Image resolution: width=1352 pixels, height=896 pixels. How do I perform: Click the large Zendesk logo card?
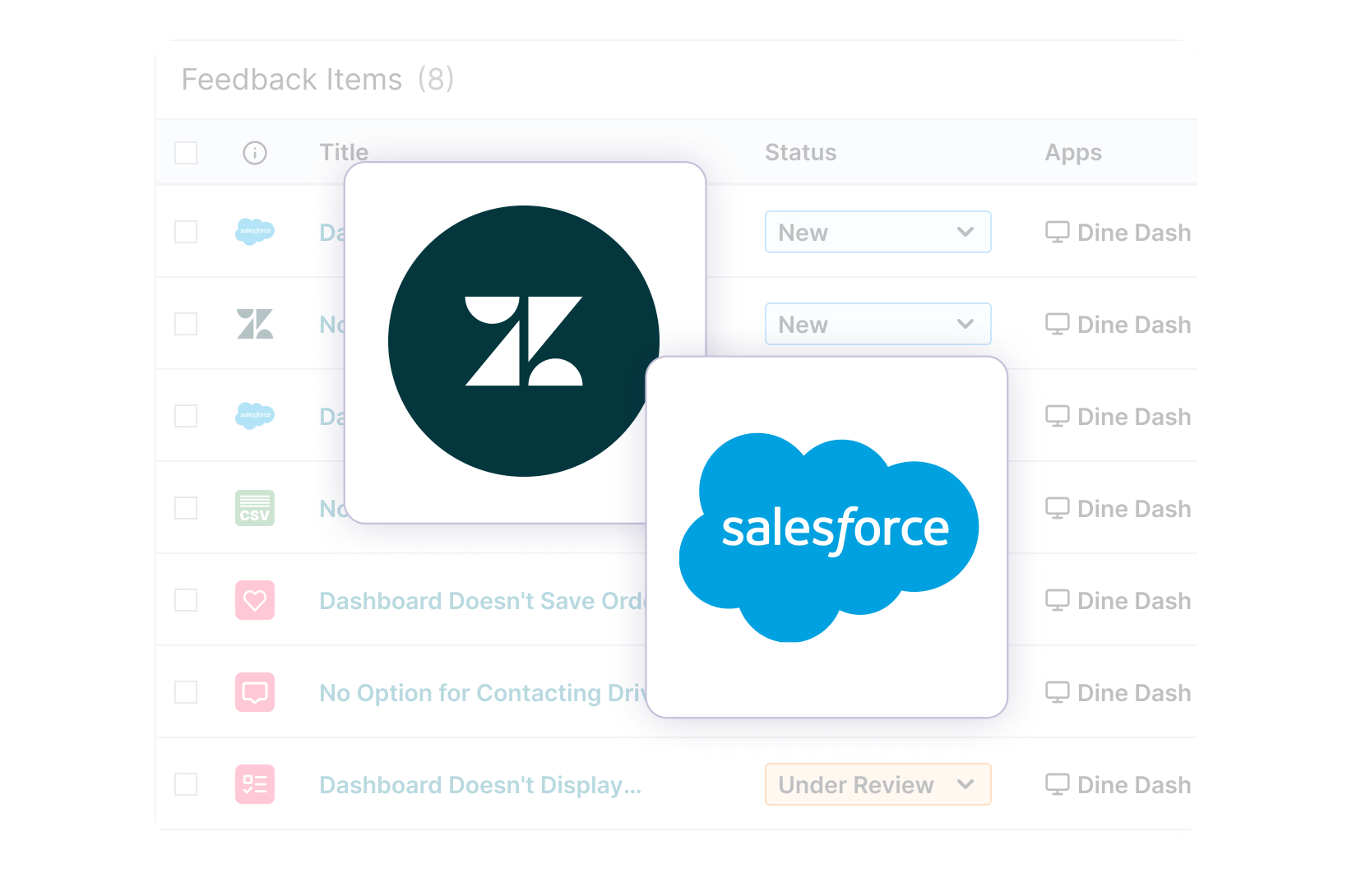click(525, 342)
